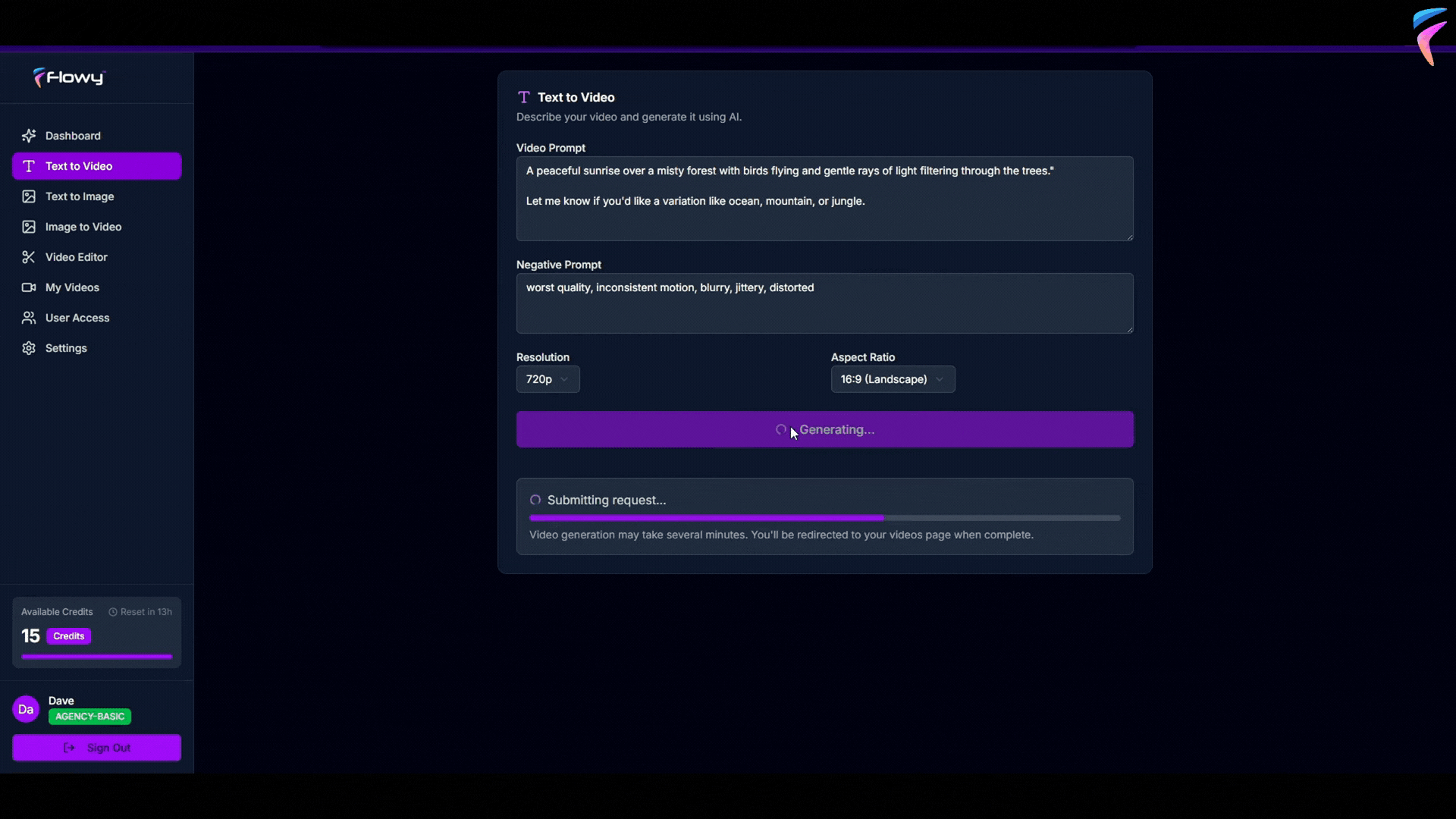The image size is (1456, 819).
Task: Open Image to Video section
Action: pyautogui.click(x=97, y=227)
